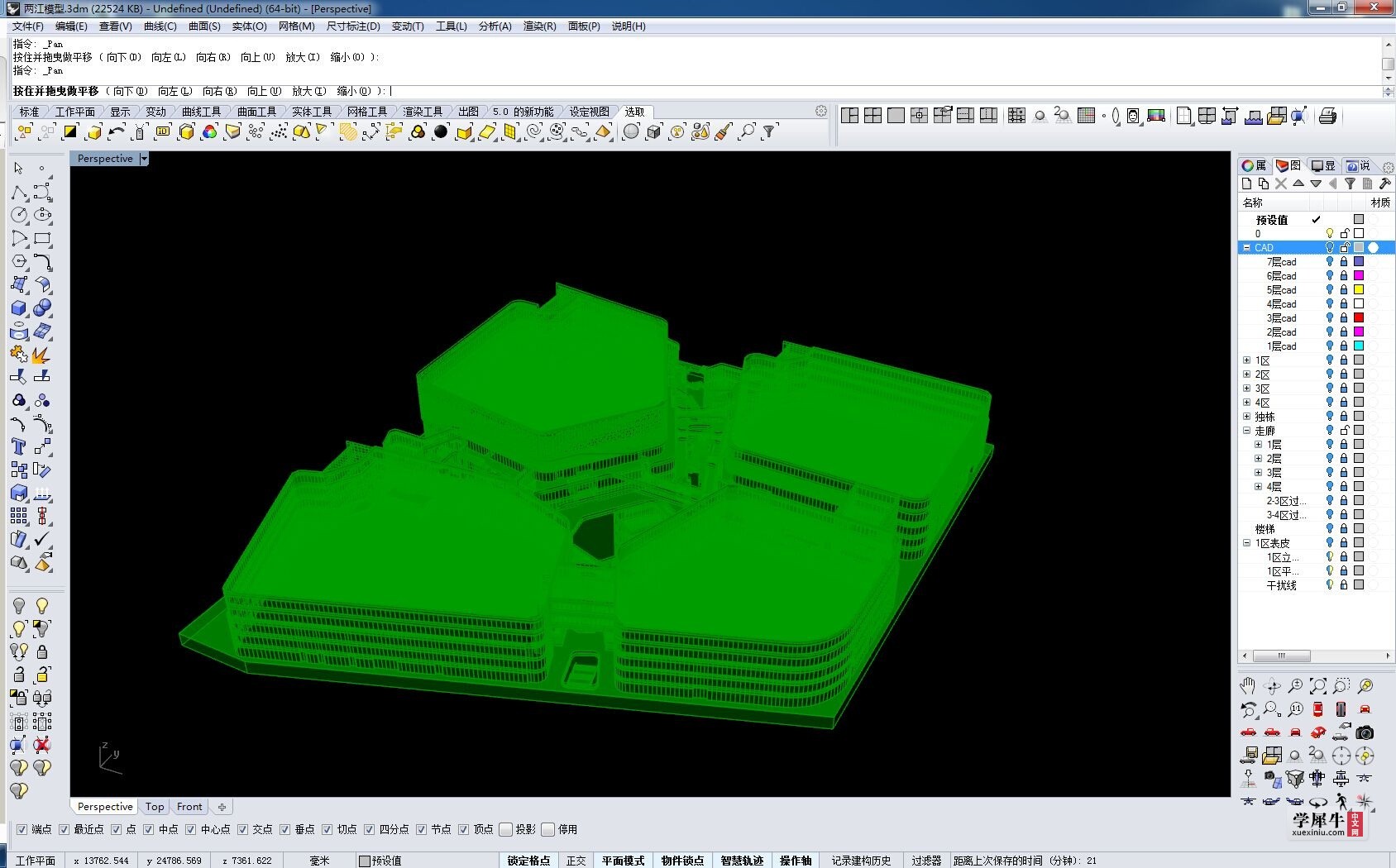Image resolution: width=1396 pixels, height=868 pixels.
Task: Select the pointer arrow tool in left toolbar
Action: click(19, 169)
